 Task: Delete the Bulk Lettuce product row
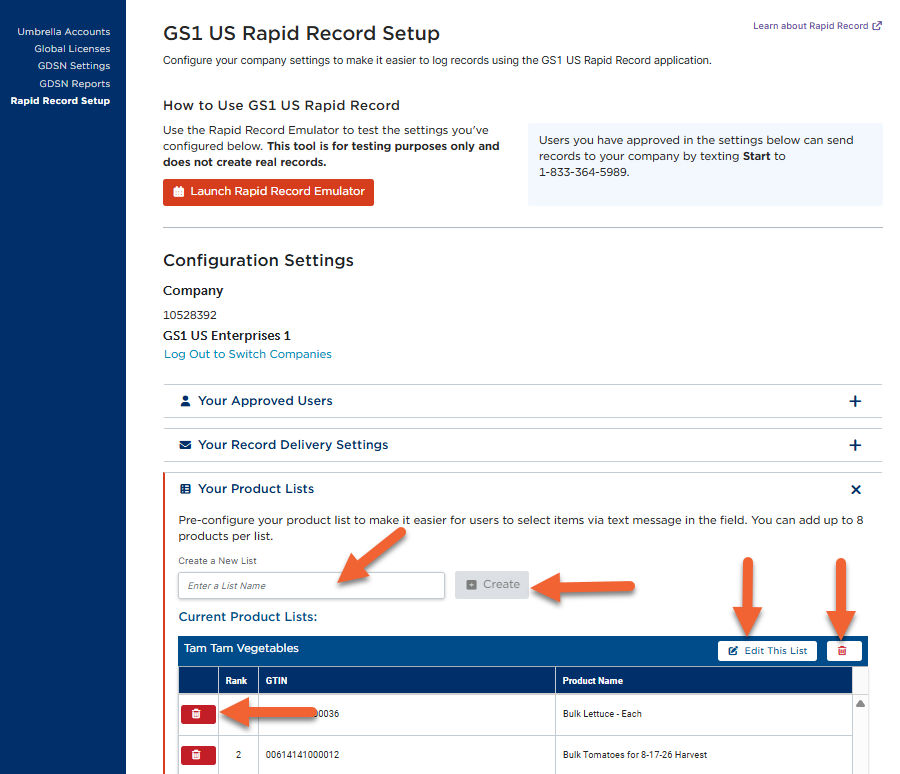pyautogui.click(x=198, y=714)
